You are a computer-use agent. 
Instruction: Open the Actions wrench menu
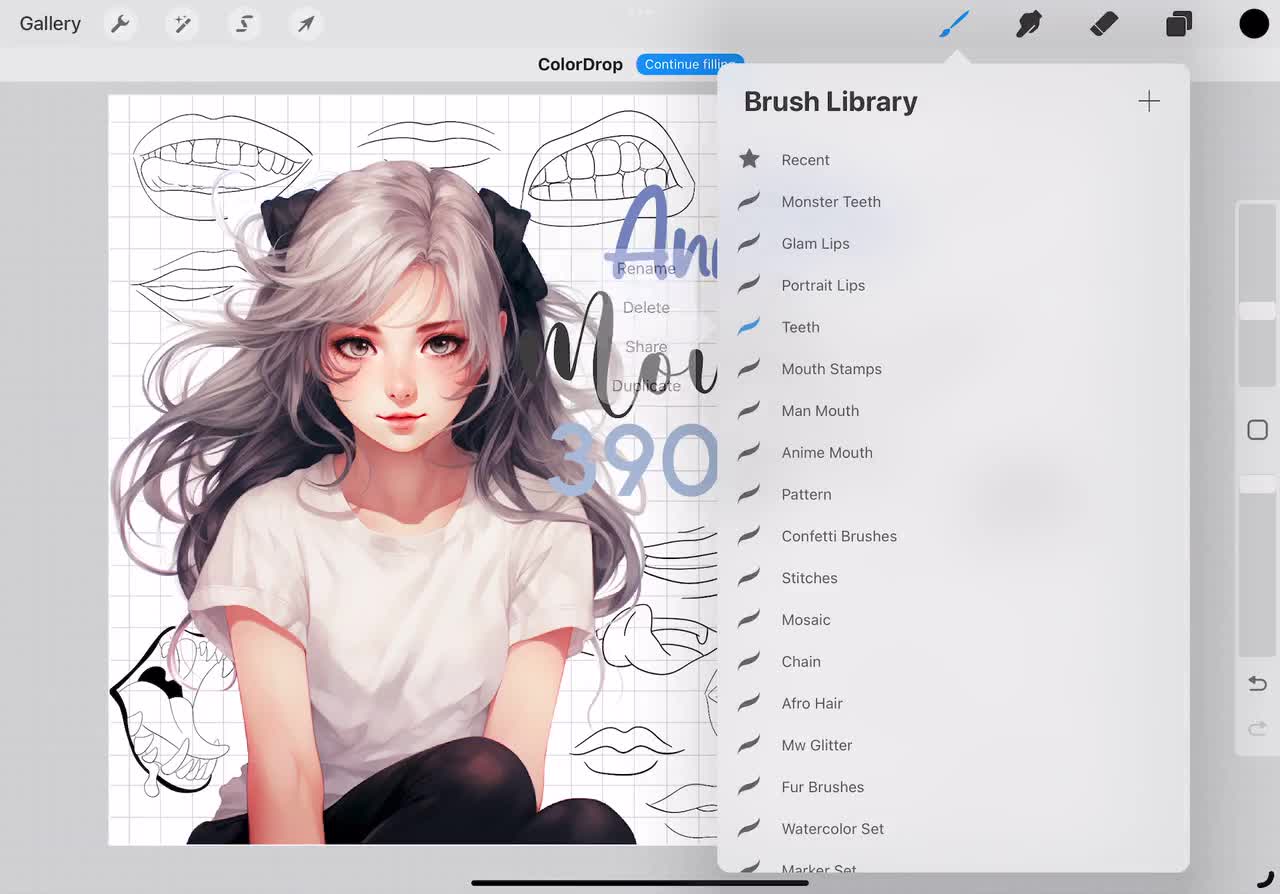click(x=120, y=23)
